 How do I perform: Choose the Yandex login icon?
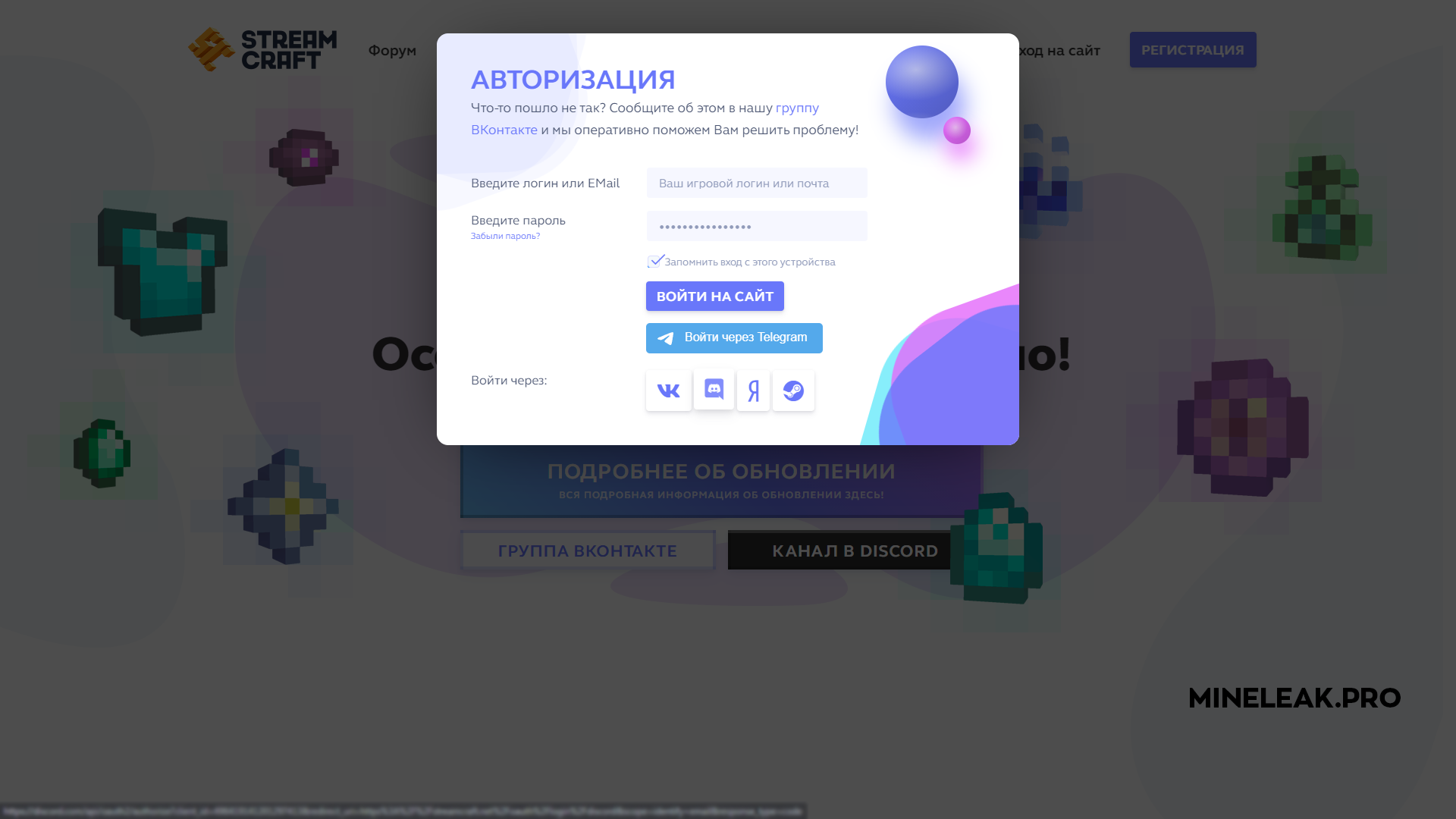tap(753, 391)
